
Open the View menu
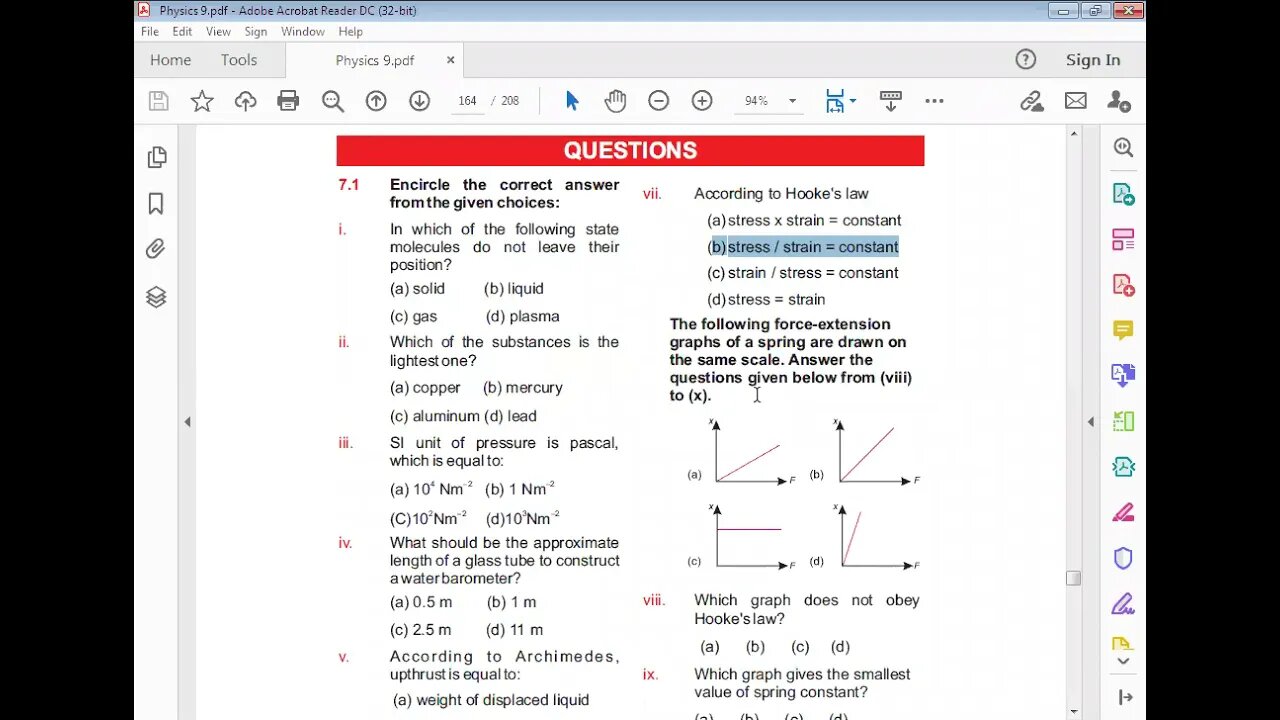(x=218, y=31)
